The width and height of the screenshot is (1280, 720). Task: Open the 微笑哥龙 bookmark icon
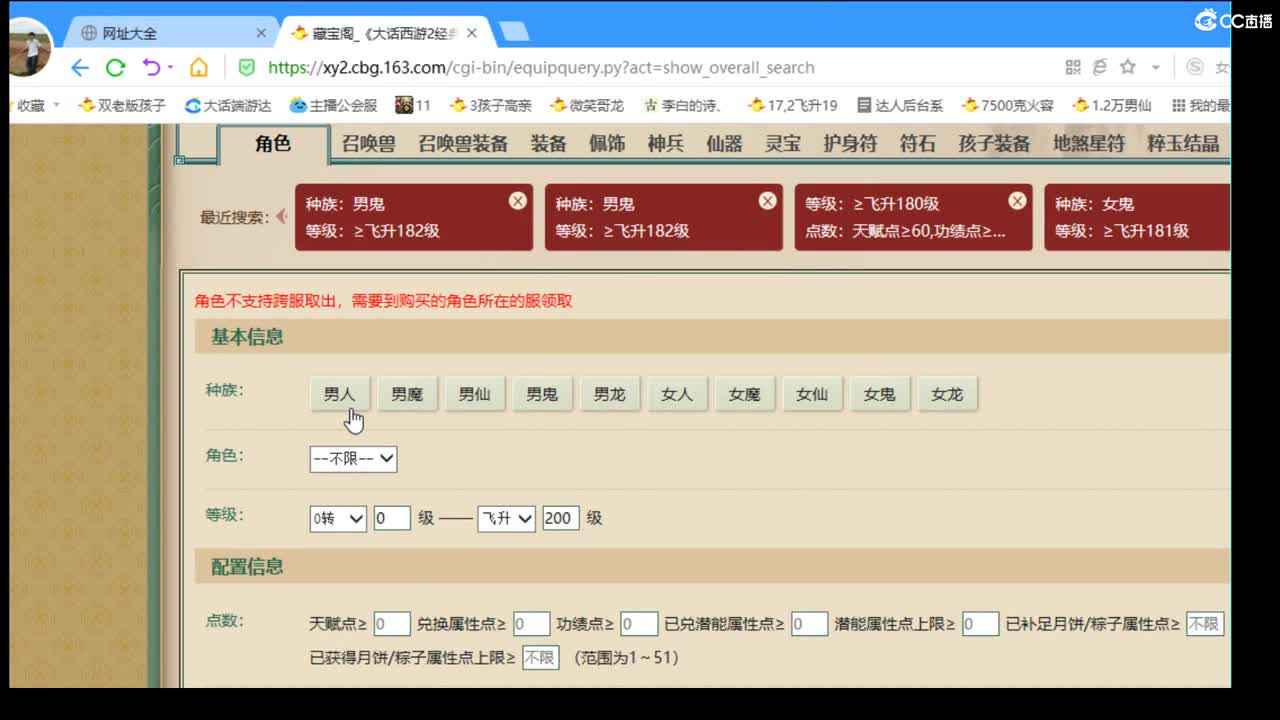[x=557, y=105]
